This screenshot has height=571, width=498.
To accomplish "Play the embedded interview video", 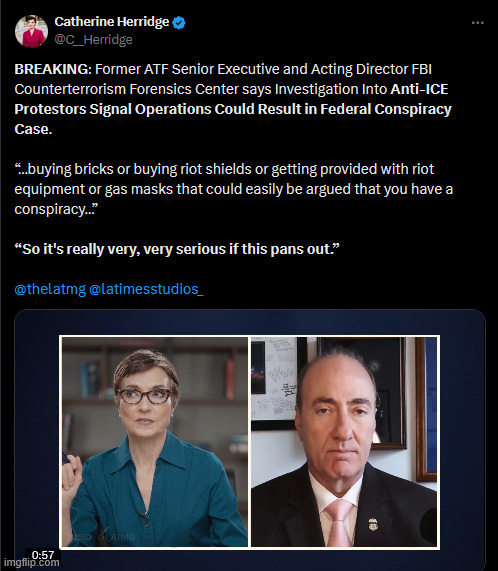I will (x=249, y=441).
